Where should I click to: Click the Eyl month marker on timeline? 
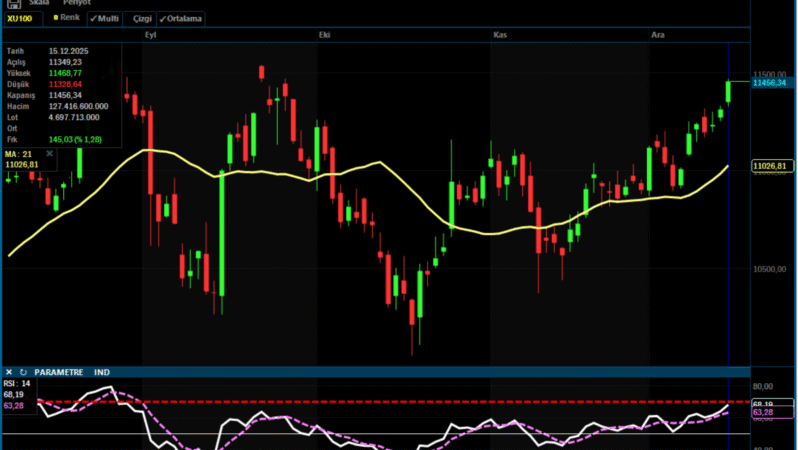[151, 35]
